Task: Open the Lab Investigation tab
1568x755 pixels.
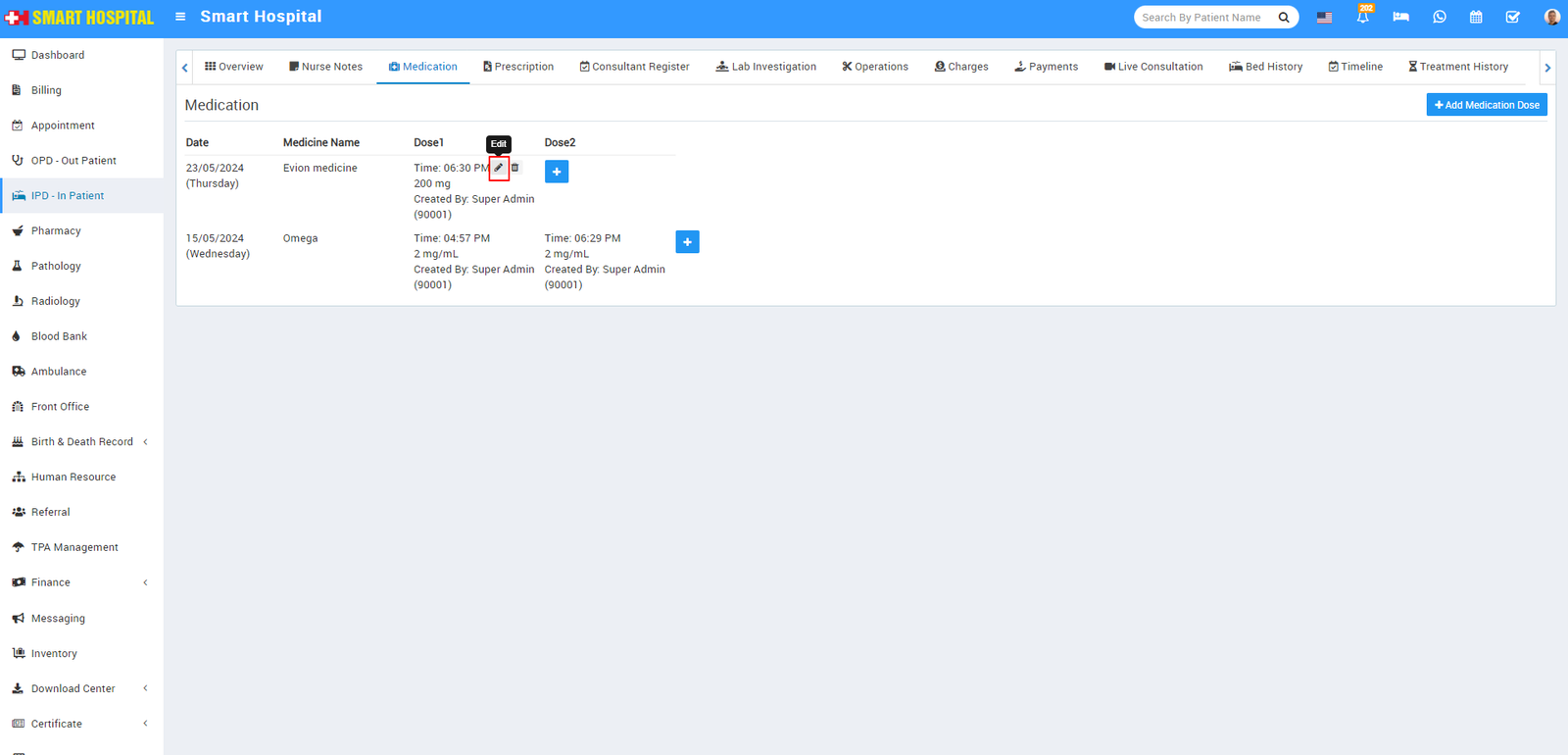Action: tap(765, 67)
